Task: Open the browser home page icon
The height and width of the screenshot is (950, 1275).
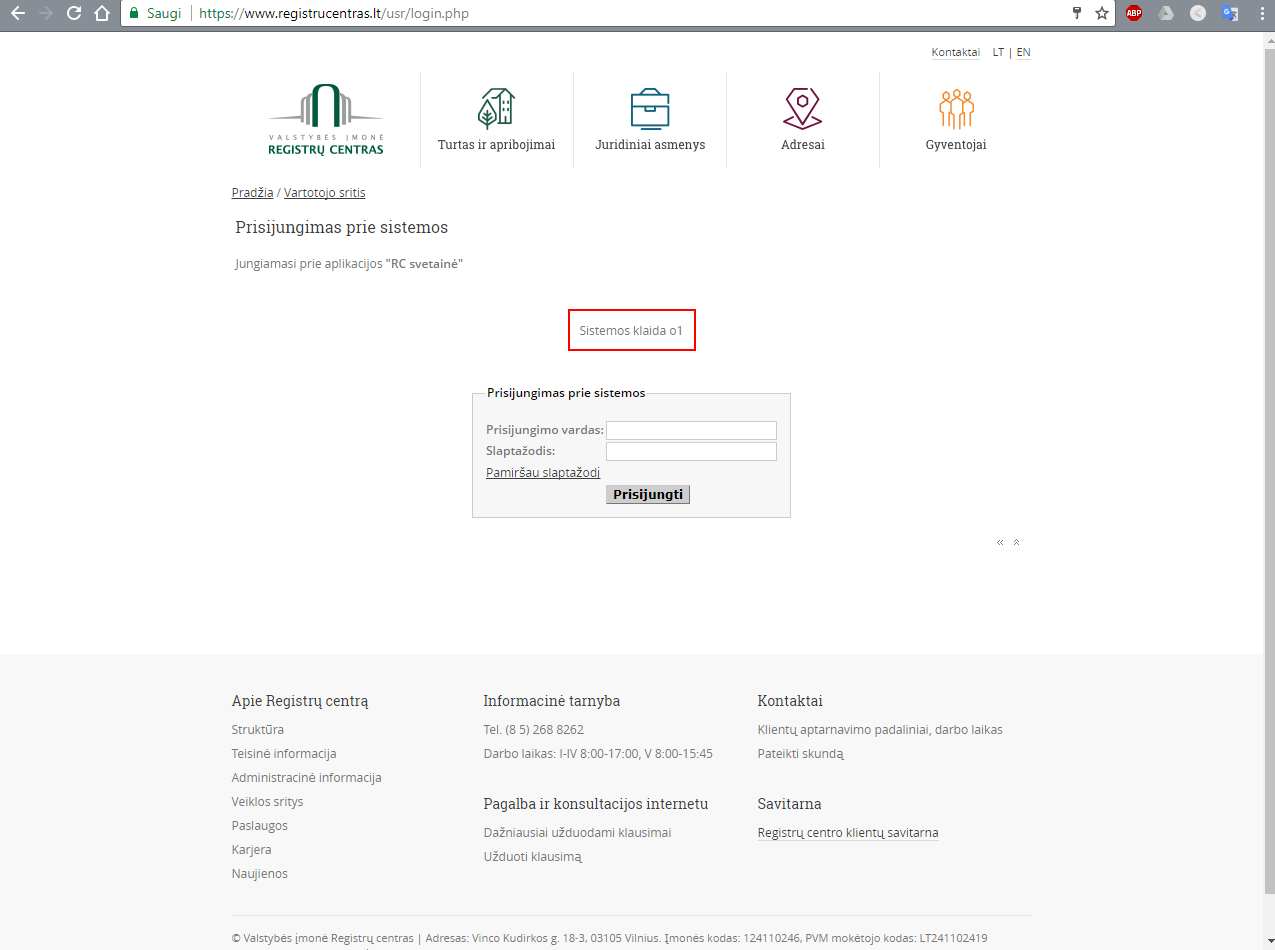Action: (x=101, y=14)
